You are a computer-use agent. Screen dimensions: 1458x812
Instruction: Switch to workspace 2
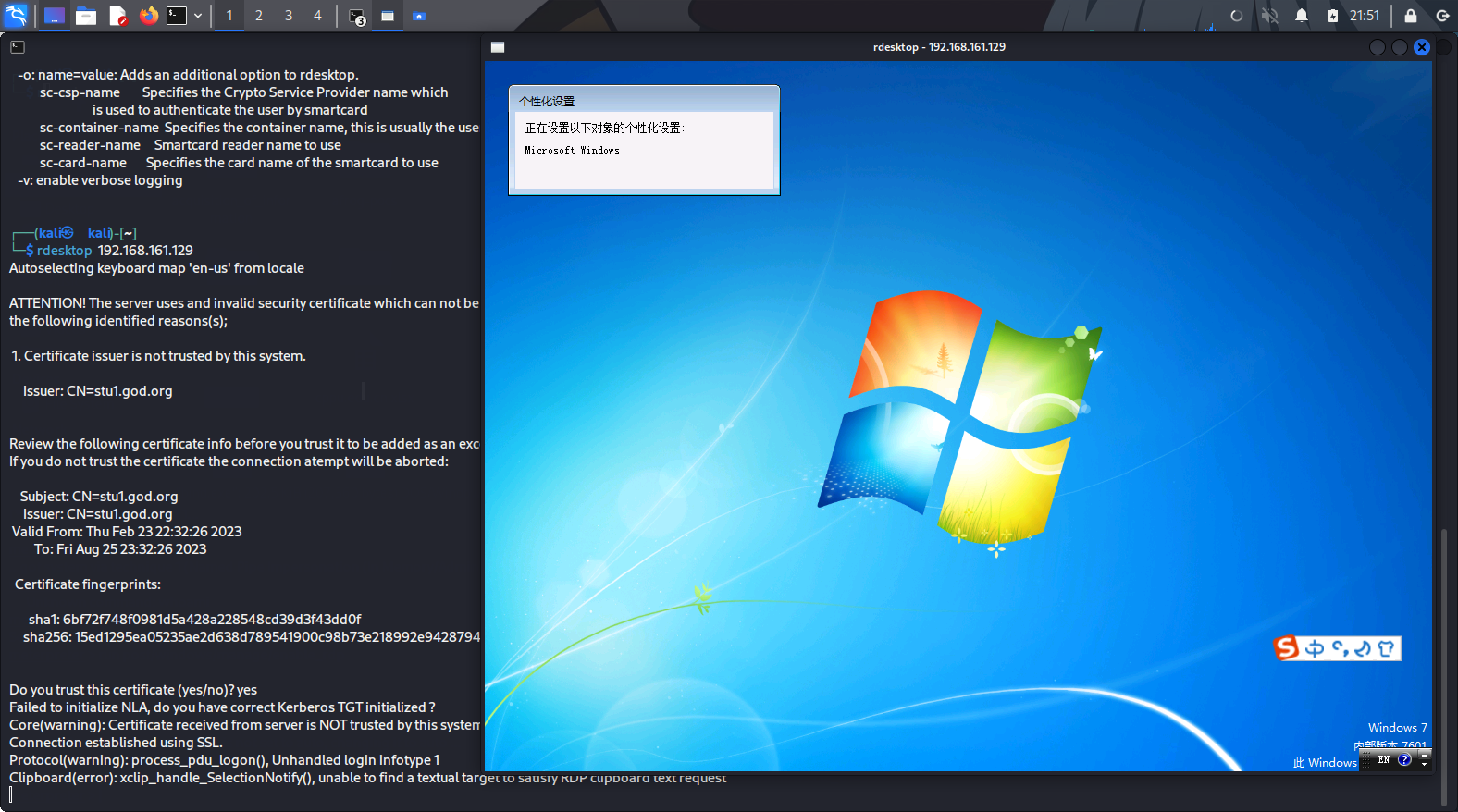pyautogui.click(x=259, y=16)
